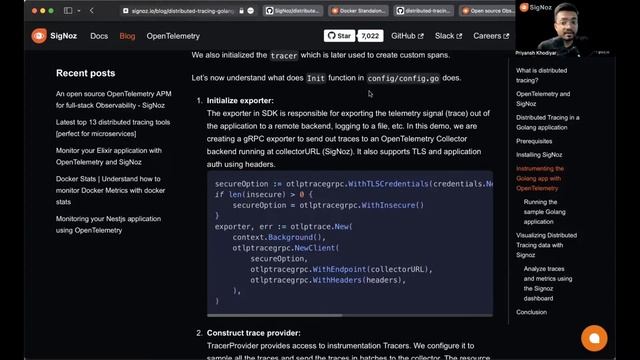Open the Careers external link in navbar

(491, 36)
